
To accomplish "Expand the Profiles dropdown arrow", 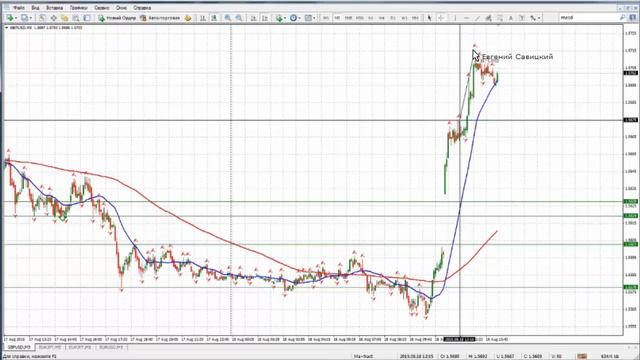I will (x=31, y=18).
